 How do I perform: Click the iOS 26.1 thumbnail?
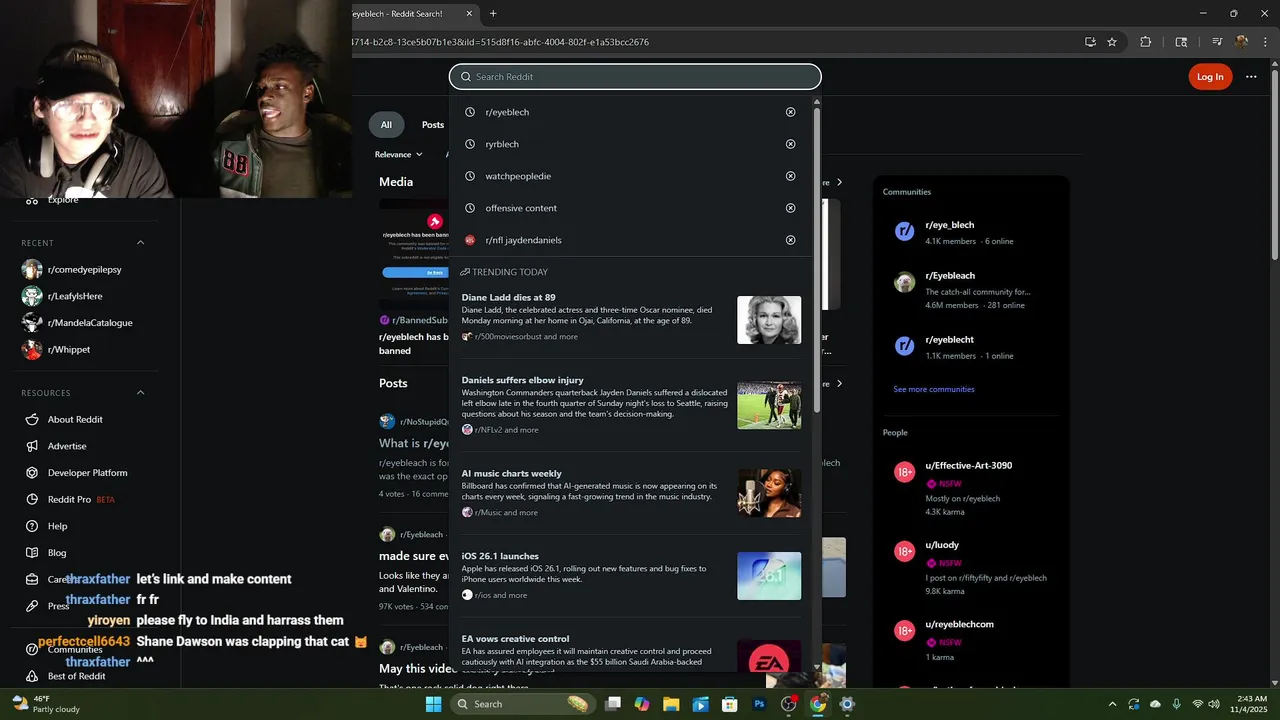(x=769, y=576)
